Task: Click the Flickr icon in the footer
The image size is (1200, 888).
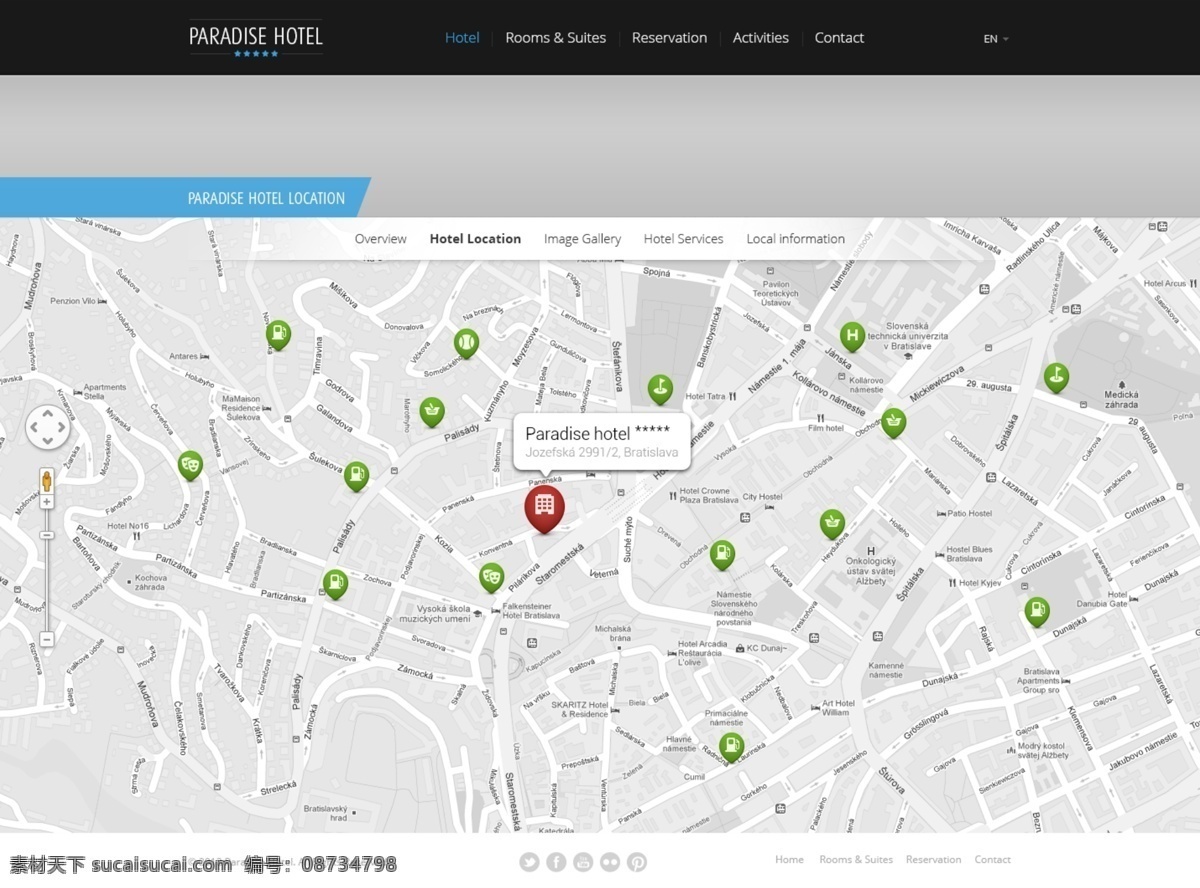Action: pyautogui.click(x=610, y=862)
